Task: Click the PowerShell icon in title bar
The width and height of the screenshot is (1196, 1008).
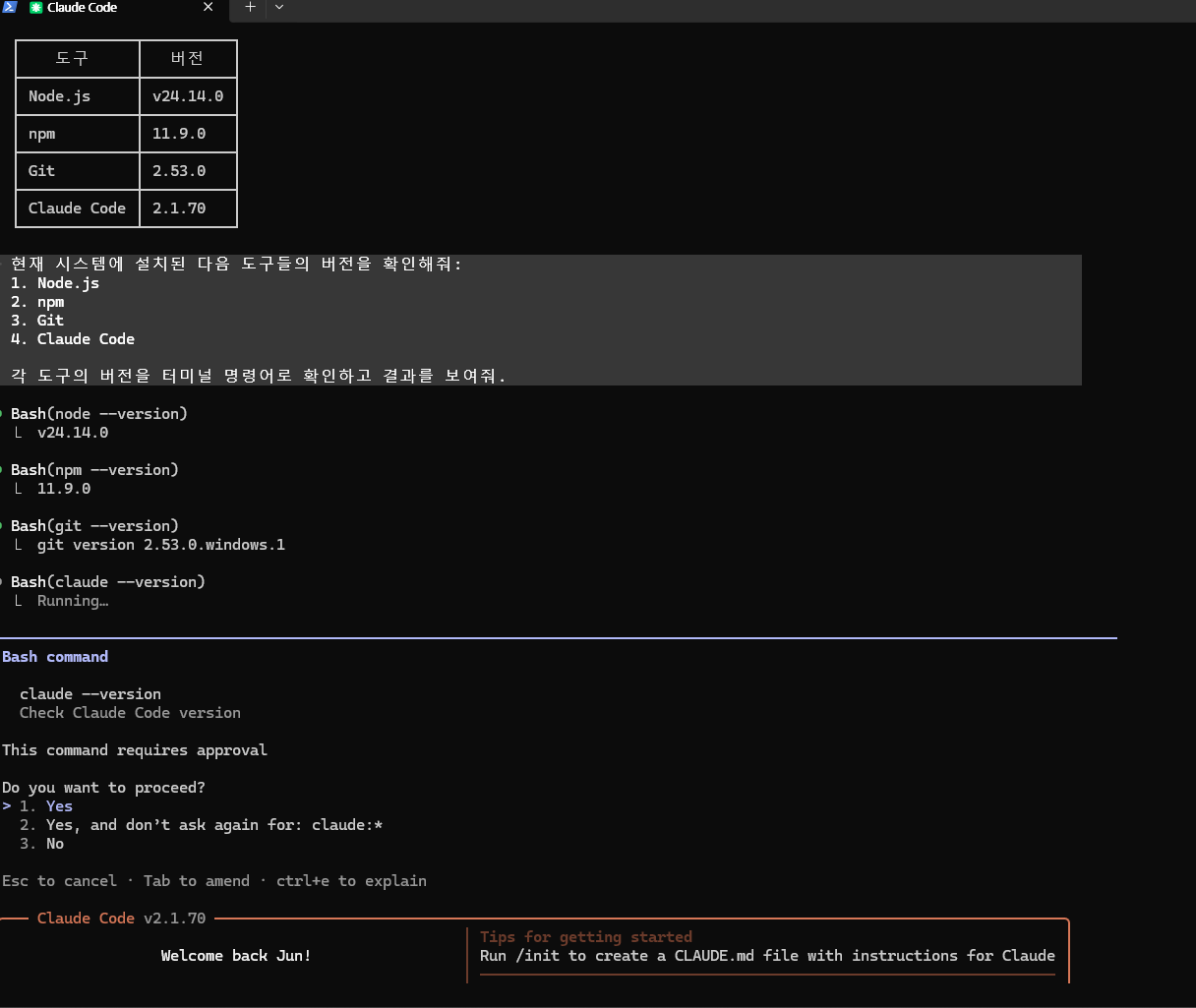Action: pyautogui.click(x=9, y=6)
